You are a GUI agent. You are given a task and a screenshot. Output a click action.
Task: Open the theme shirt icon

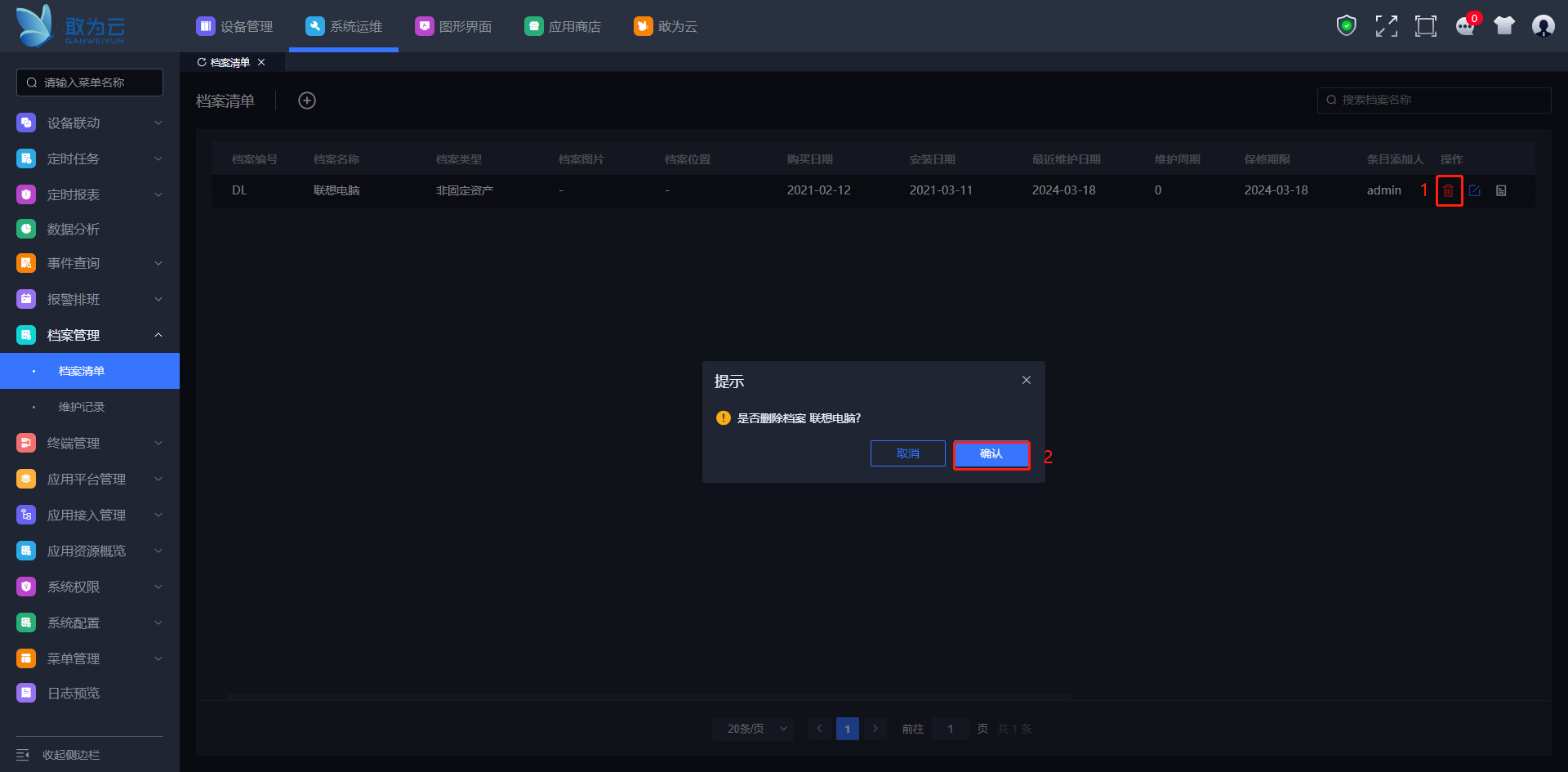(1503, 26)
